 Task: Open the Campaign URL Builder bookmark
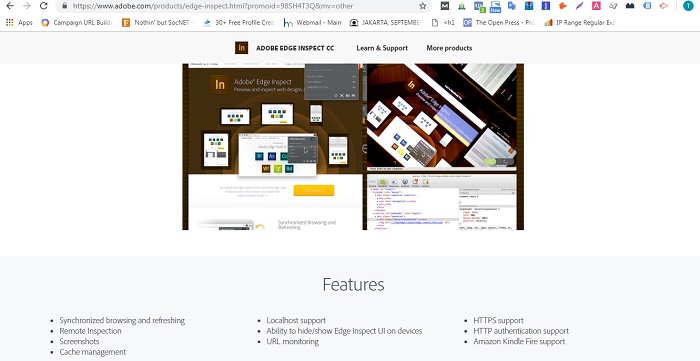[x=77, y=23]
